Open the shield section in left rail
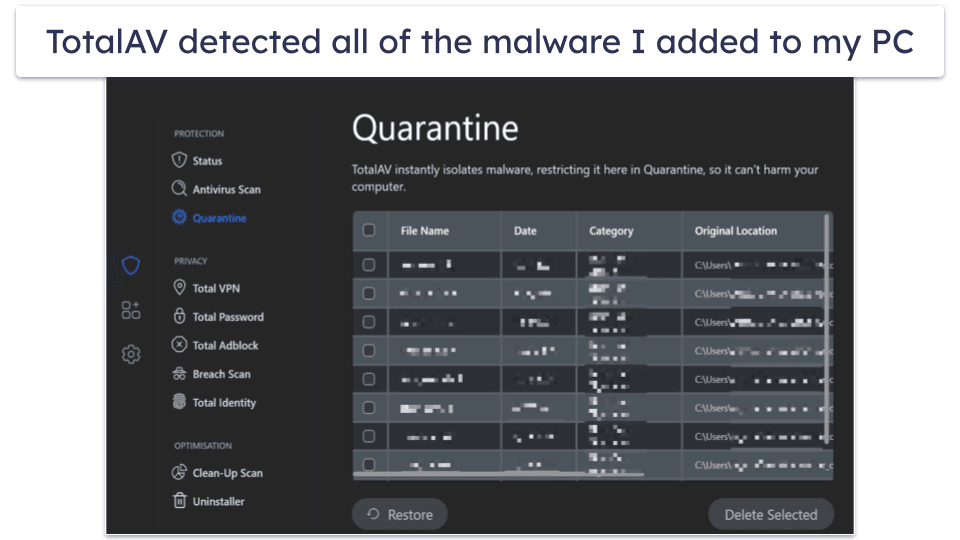This screenshot has height=540, width=960. (x=130, y=265)
